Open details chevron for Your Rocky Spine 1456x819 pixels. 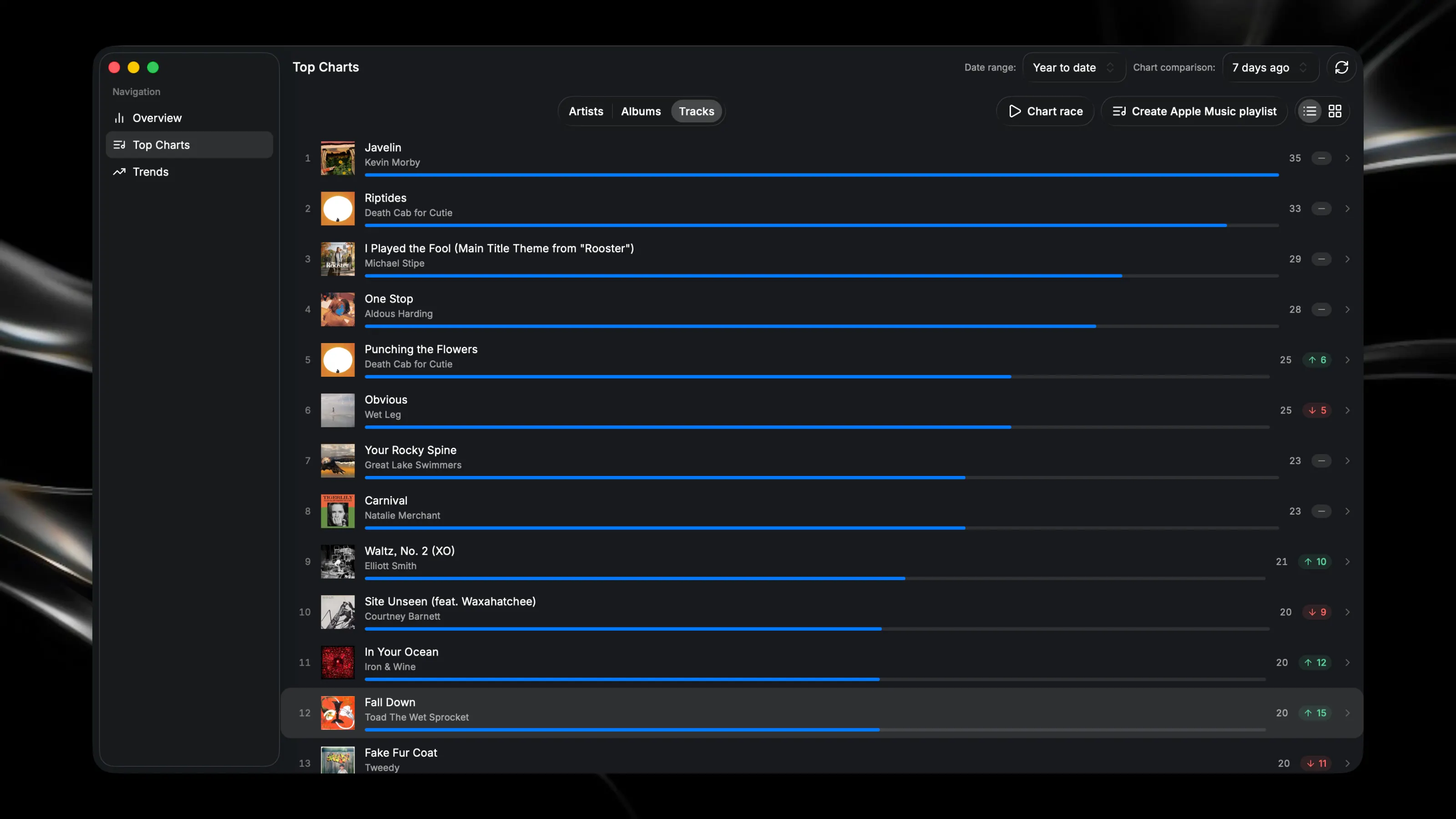(x=1347, y=460)
